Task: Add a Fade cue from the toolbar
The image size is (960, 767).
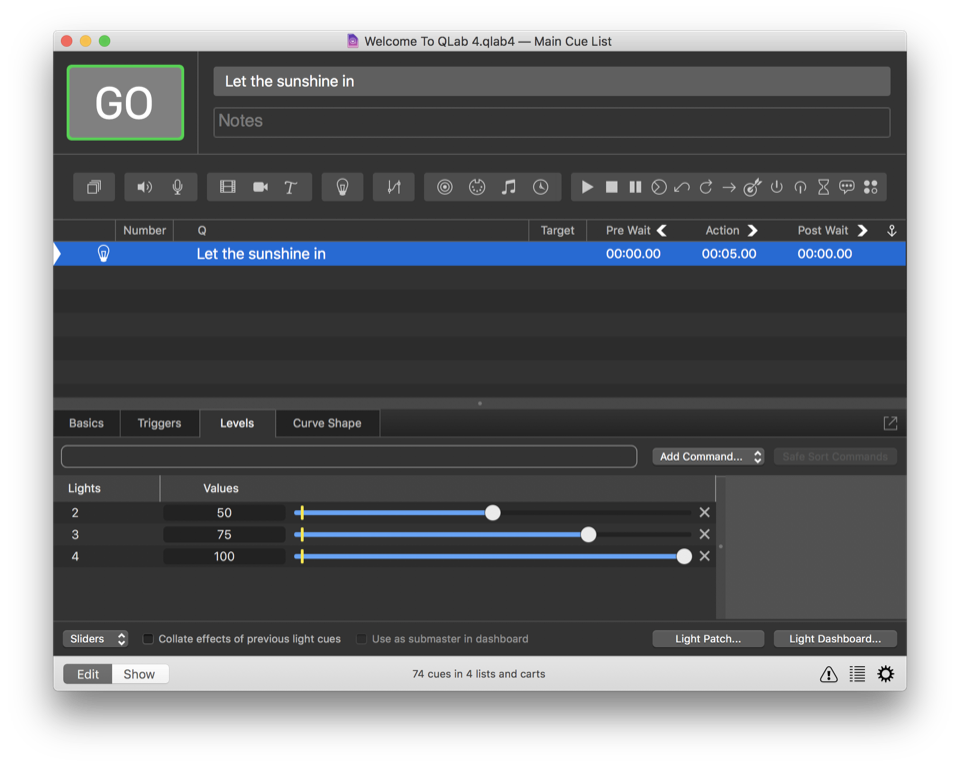Action: [x=394, y=187]
